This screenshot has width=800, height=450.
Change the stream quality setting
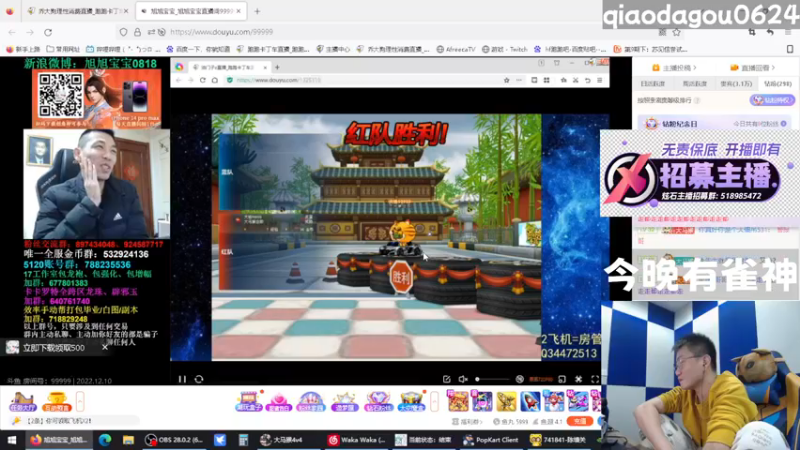[541, 379]
